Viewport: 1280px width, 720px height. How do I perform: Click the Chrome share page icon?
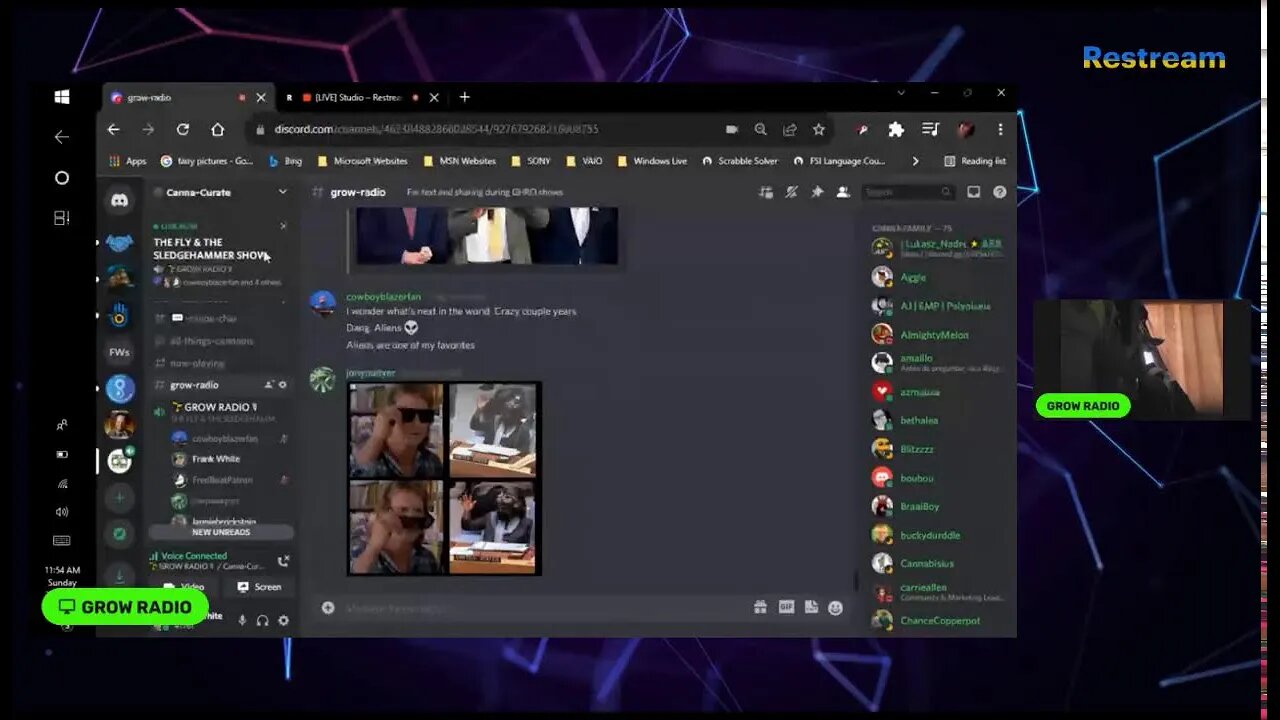(x=790, y=129)
